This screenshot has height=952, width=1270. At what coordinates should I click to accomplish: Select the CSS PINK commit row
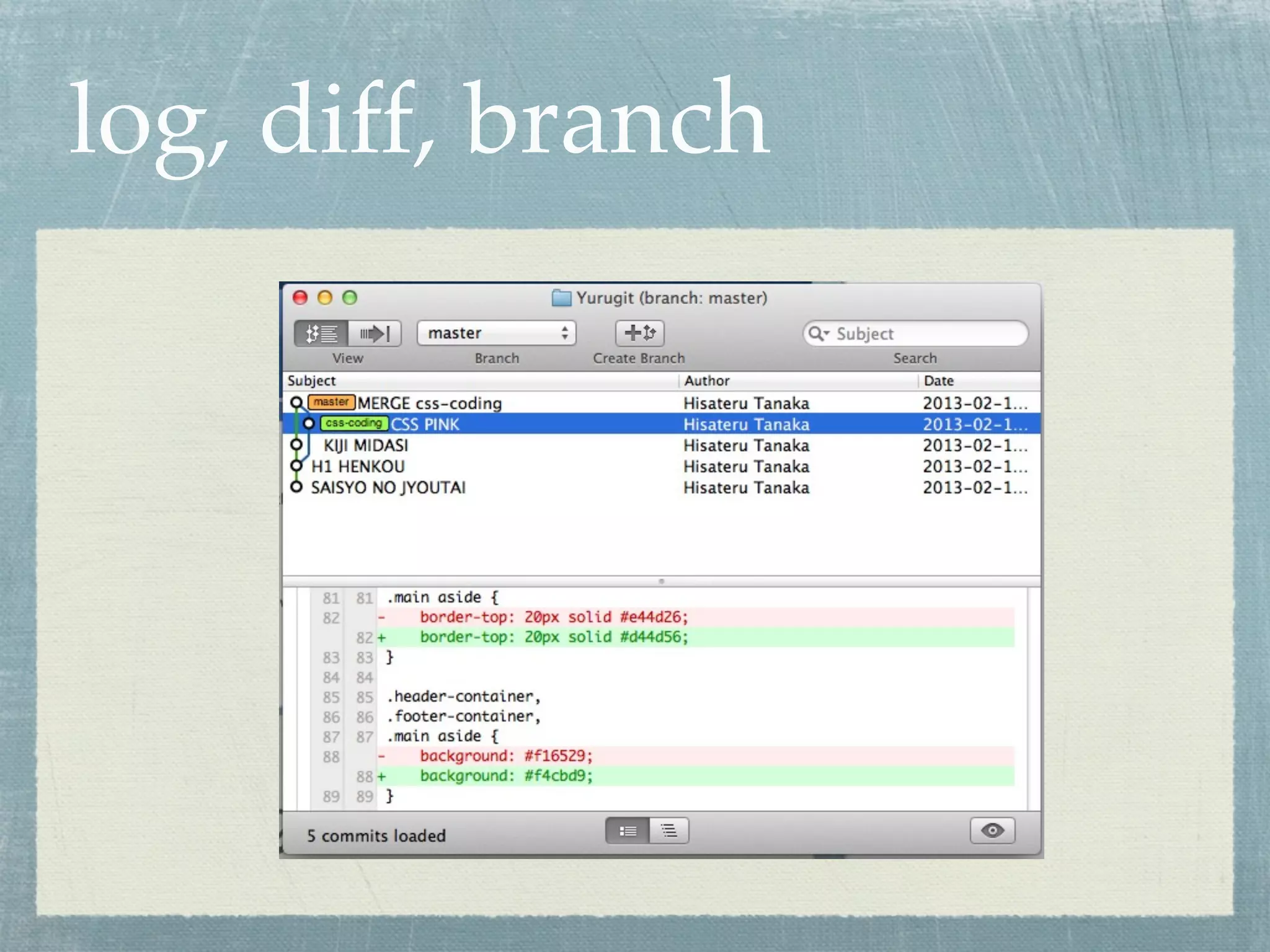click(662, 424)
